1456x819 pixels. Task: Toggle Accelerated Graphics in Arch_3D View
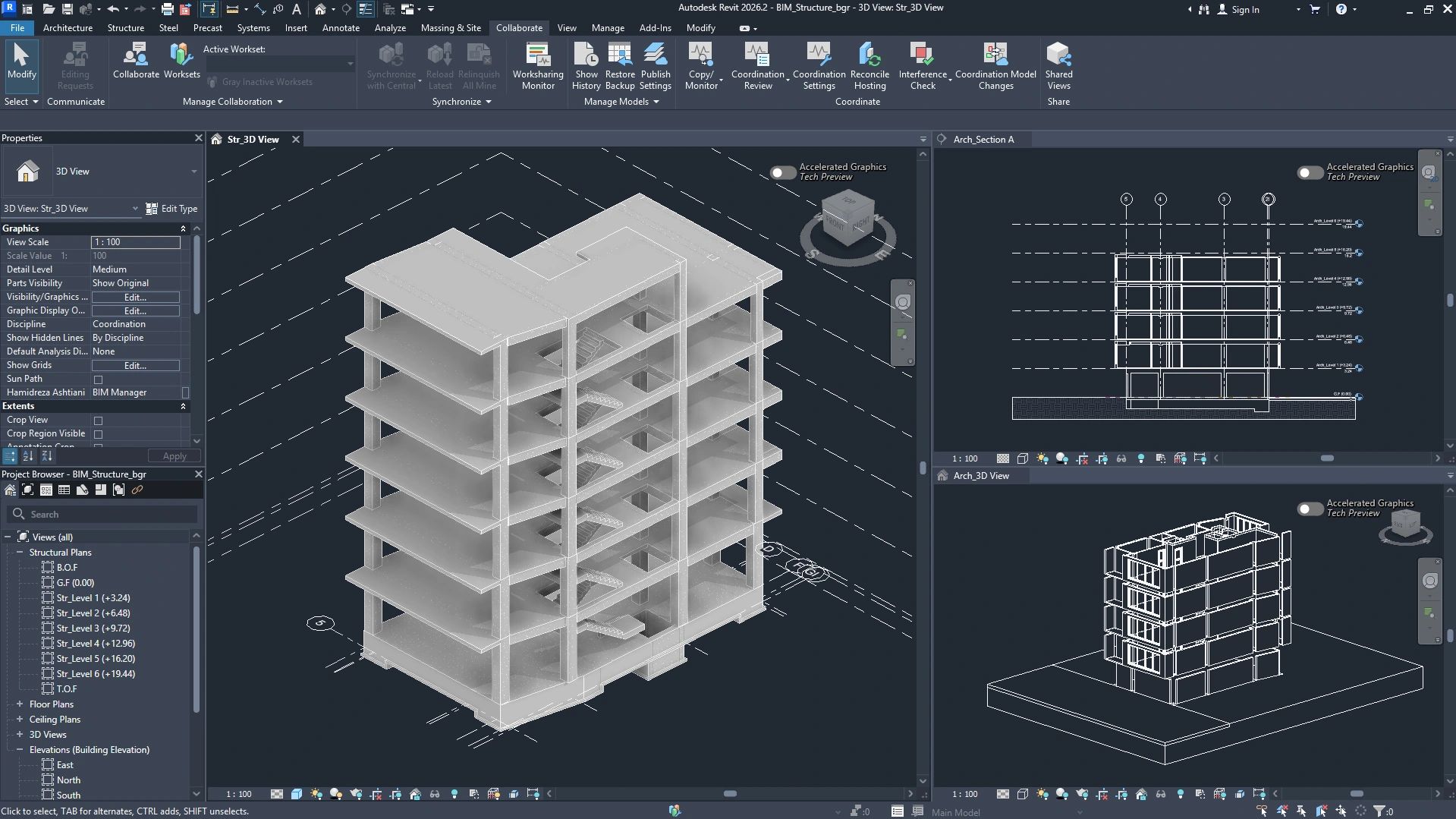pyautogui.click(x=1310, y=509)
